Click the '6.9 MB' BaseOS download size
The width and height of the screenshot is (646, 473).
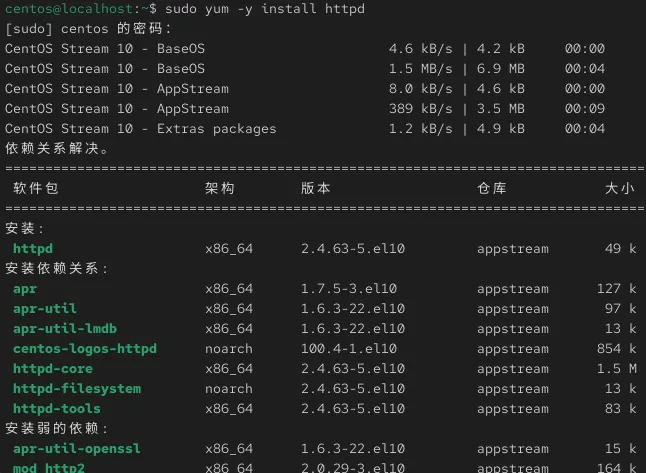tap(501, 69)
